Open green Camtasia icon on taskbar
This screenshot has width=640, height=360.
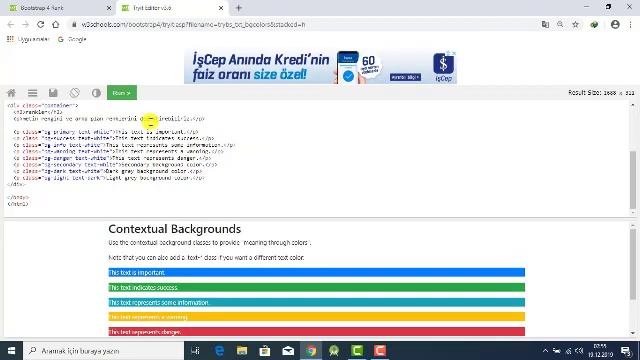(357, 351)
